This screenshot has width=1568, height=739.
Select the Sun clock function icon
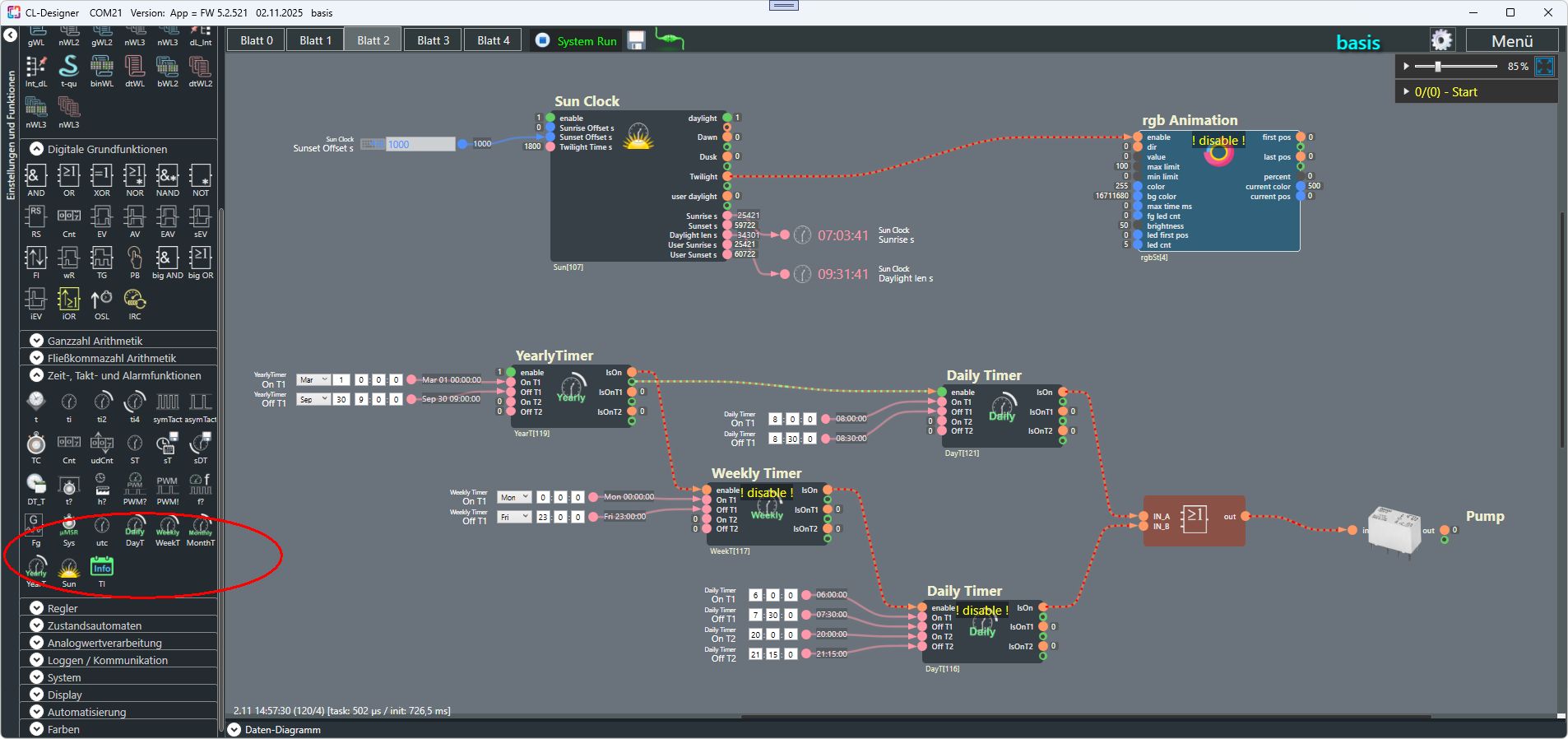coord(69,569)
